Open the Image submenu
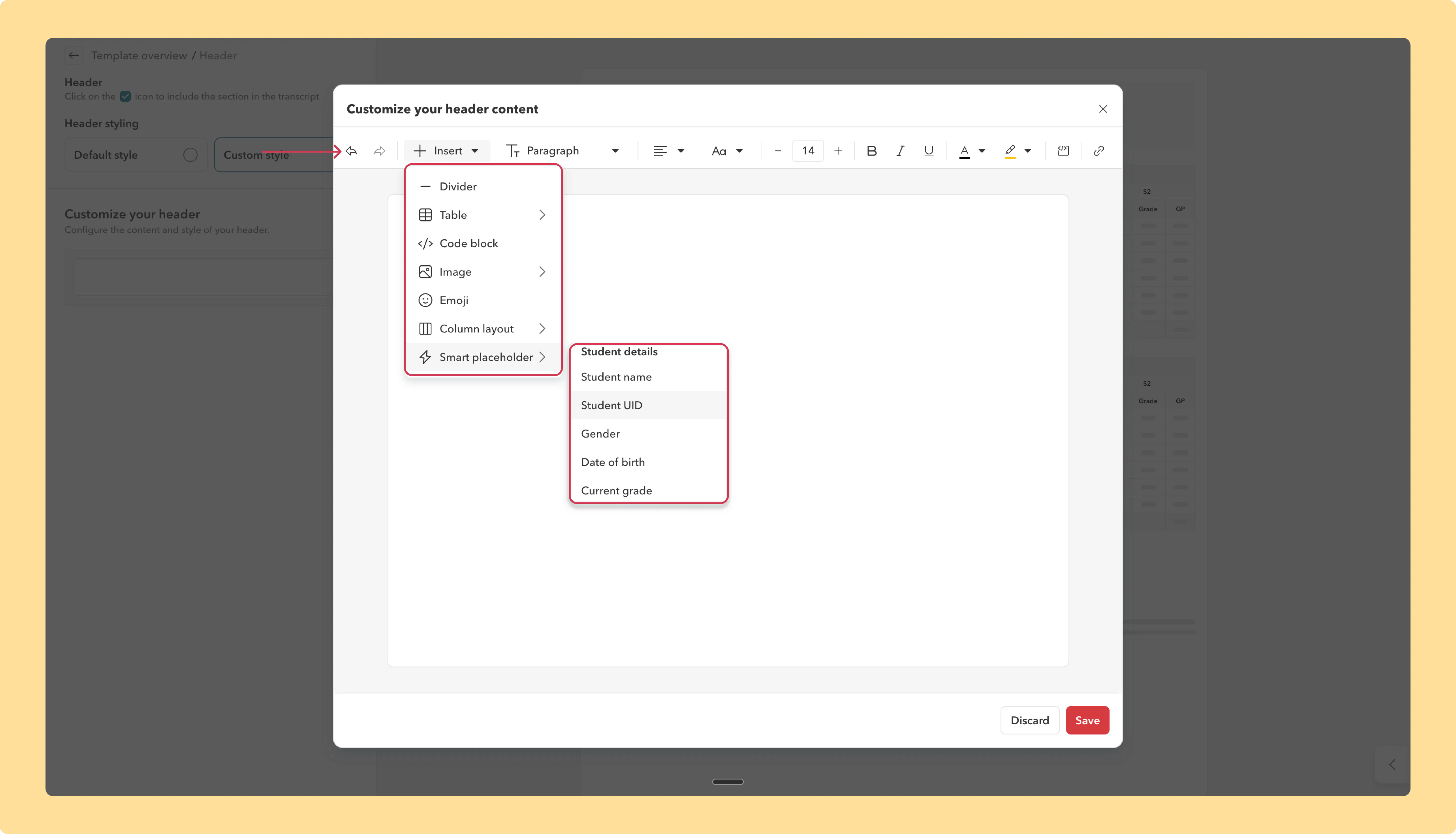Viewport: 1456px width, 834px height. [483, 272]
